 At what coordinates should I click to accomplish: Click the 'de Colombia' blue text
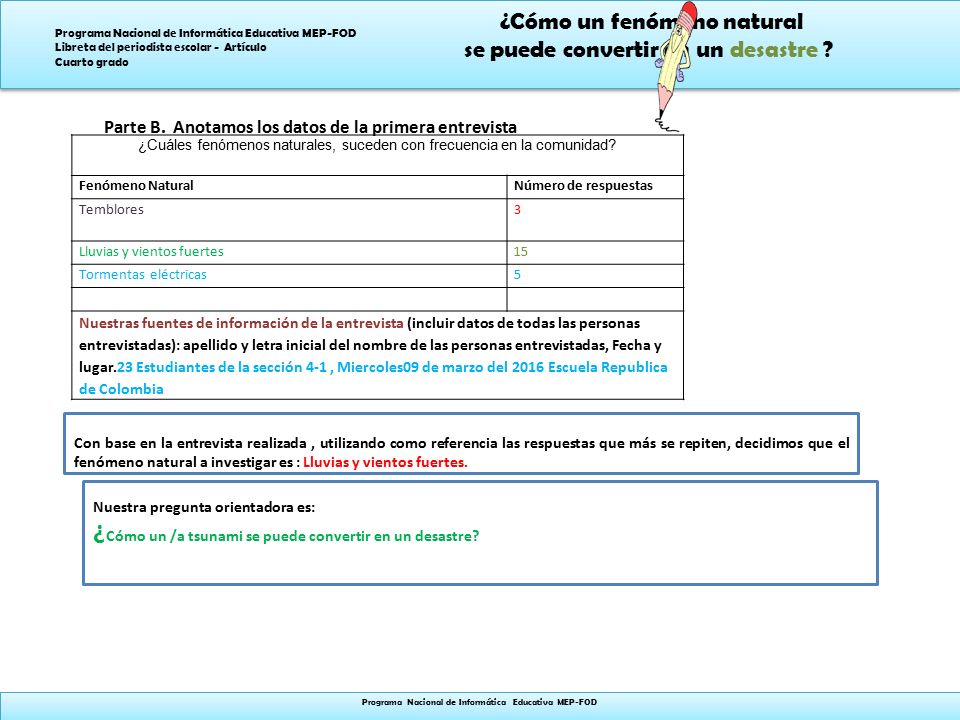point(121,389)
